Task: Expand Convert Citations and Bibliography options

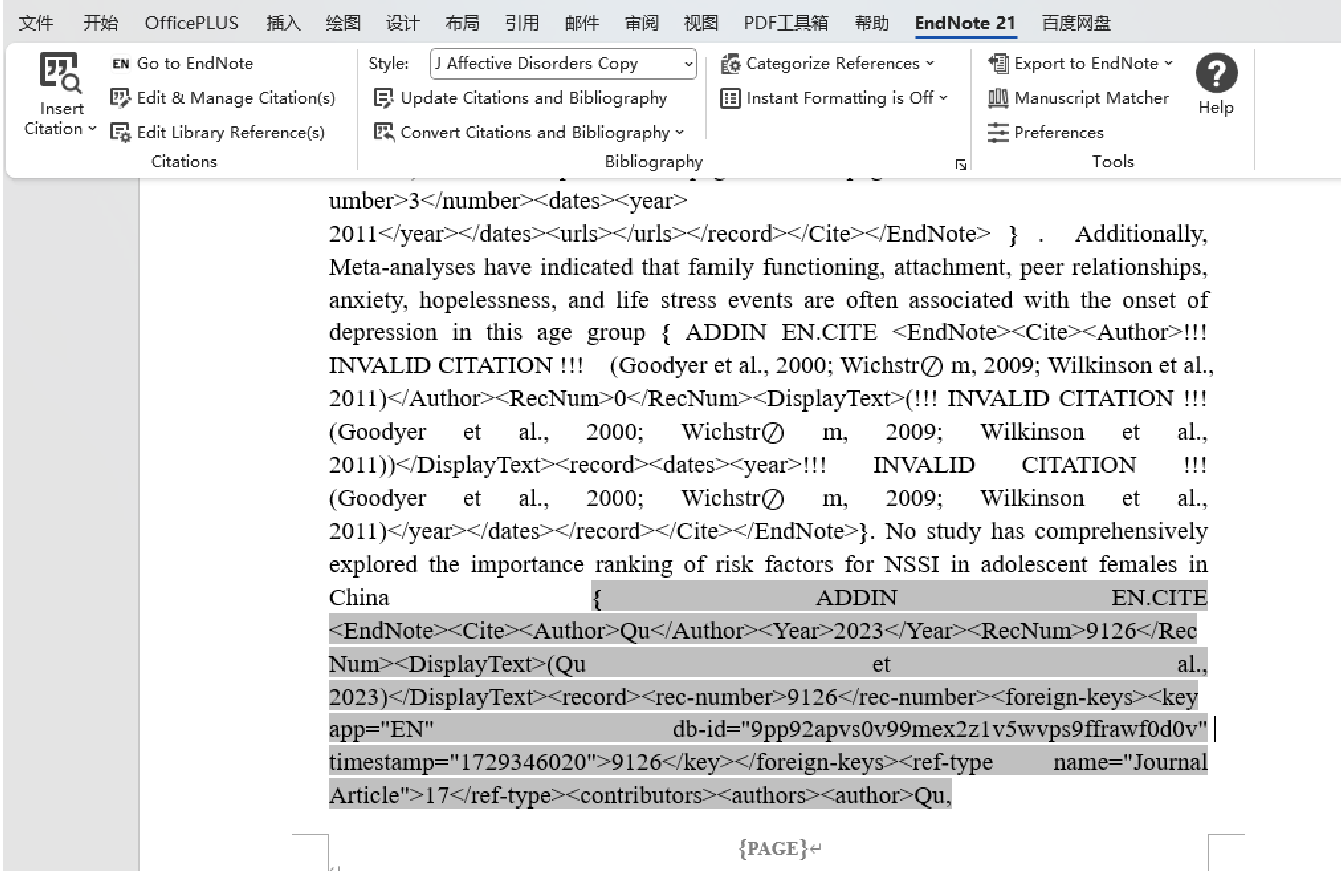Action: 677,131
